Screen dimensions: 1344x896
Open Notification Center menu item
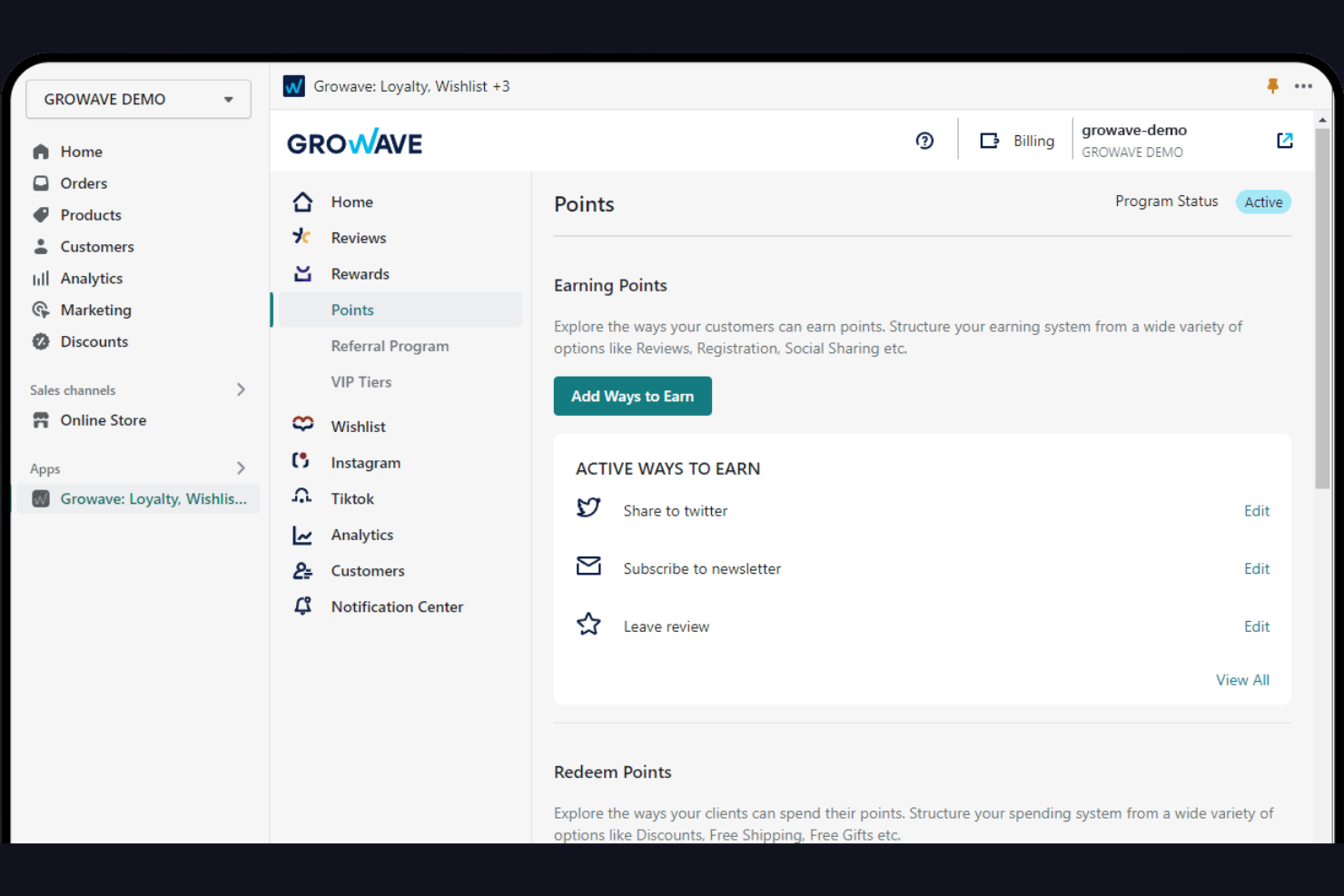(398, 606)
